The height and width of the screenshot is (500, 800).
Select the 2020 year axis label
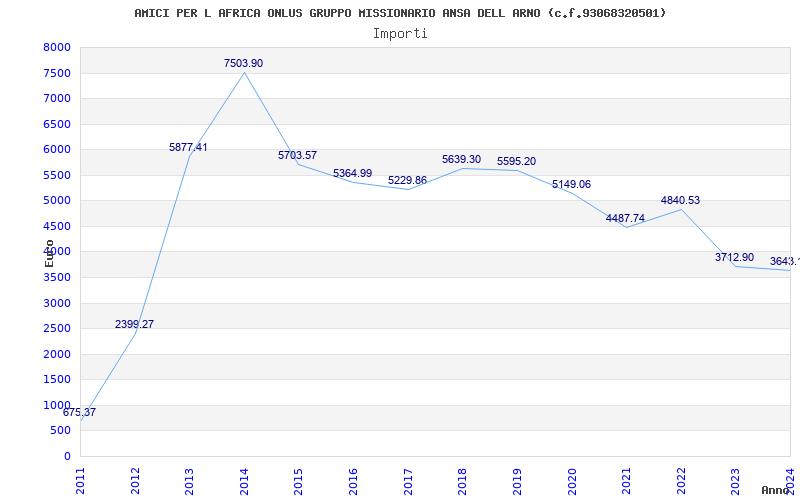[572, 481]
